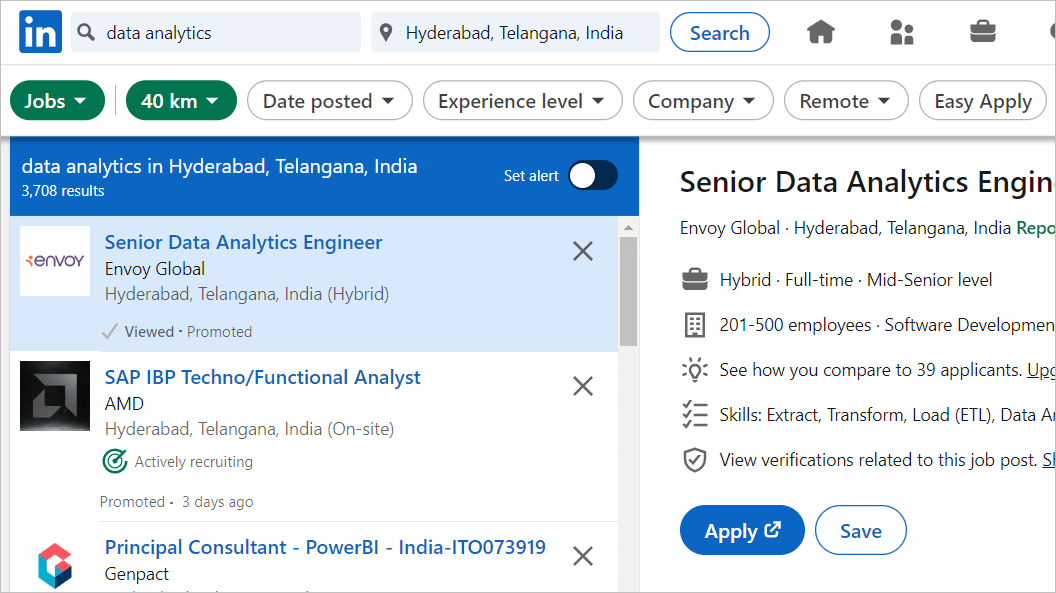Expand the Experience level filter
Screen dimensions: 1056x593
pyautogui.click(x=522, y=100)
